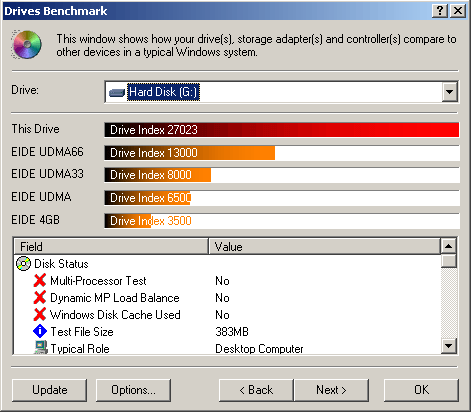Click the colorful CD icon in header
471x412 pixels.
(x=27, y=45)
